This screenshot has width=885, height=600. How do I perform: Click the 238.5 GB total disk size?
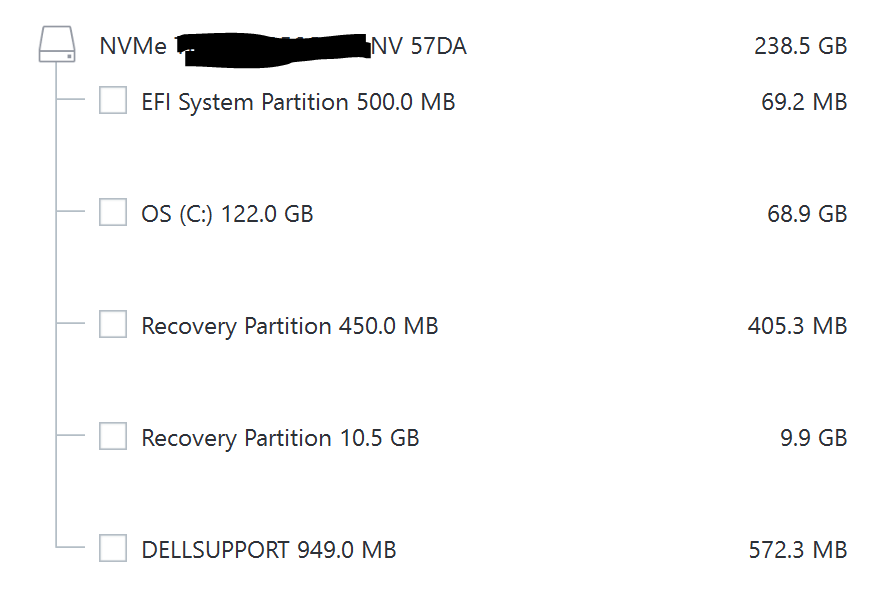[800, 46]
